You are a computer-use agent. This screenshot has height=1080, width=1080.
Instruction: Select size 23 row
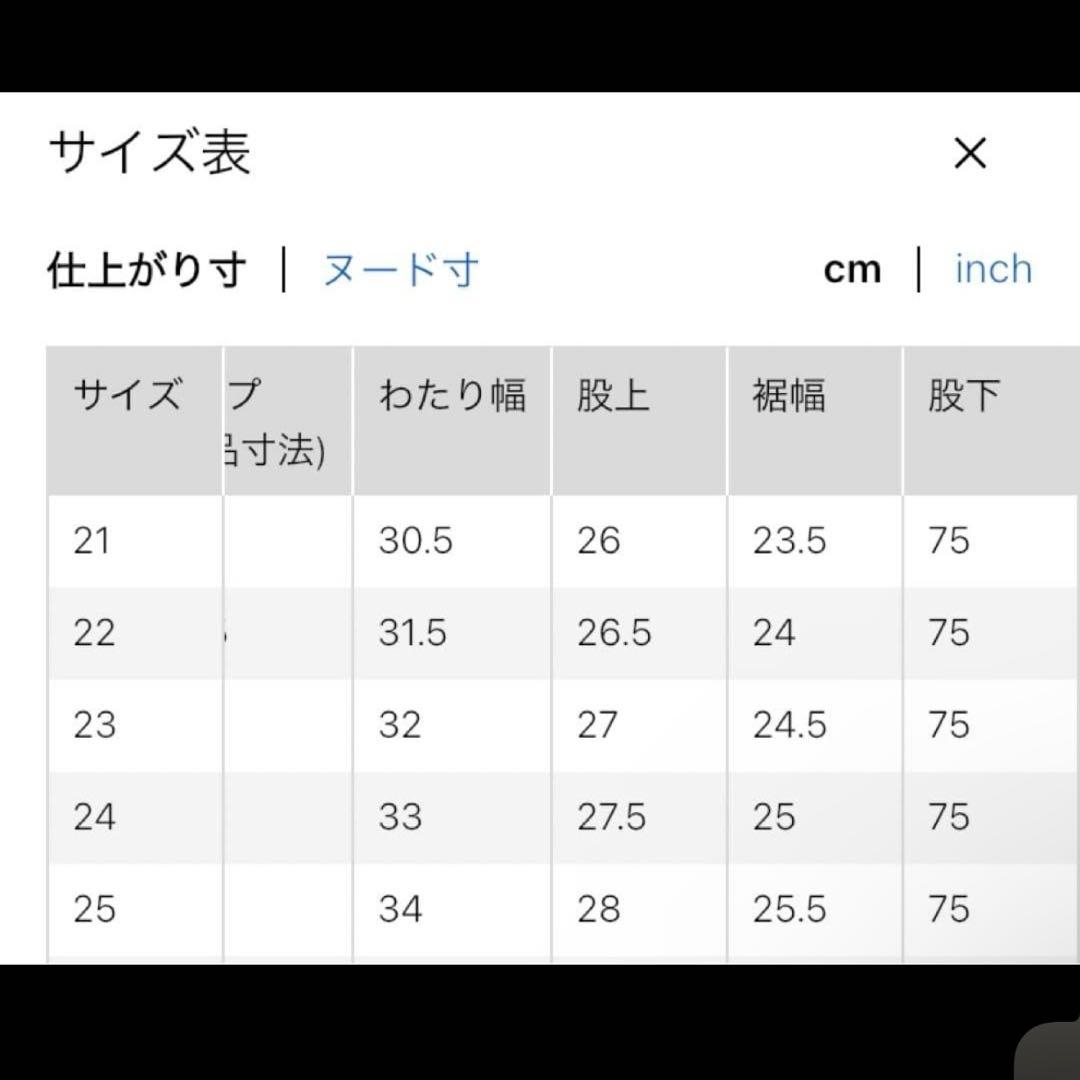pyautogui.click(x=562, y=725)
